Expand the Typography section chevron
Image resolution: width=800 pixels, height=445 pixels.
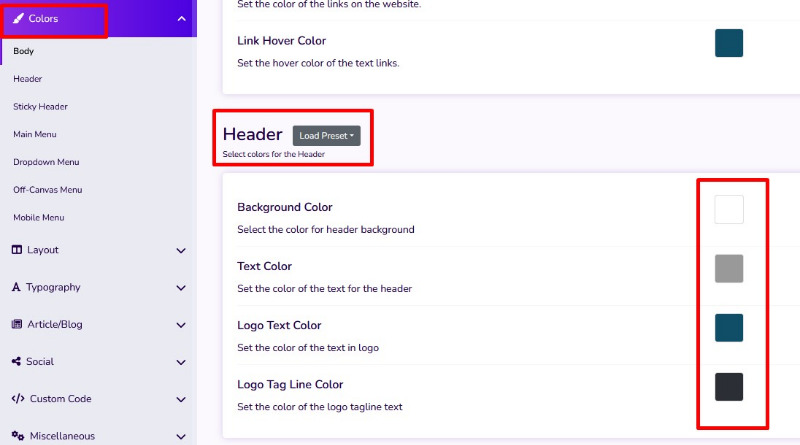coord(181,288)
